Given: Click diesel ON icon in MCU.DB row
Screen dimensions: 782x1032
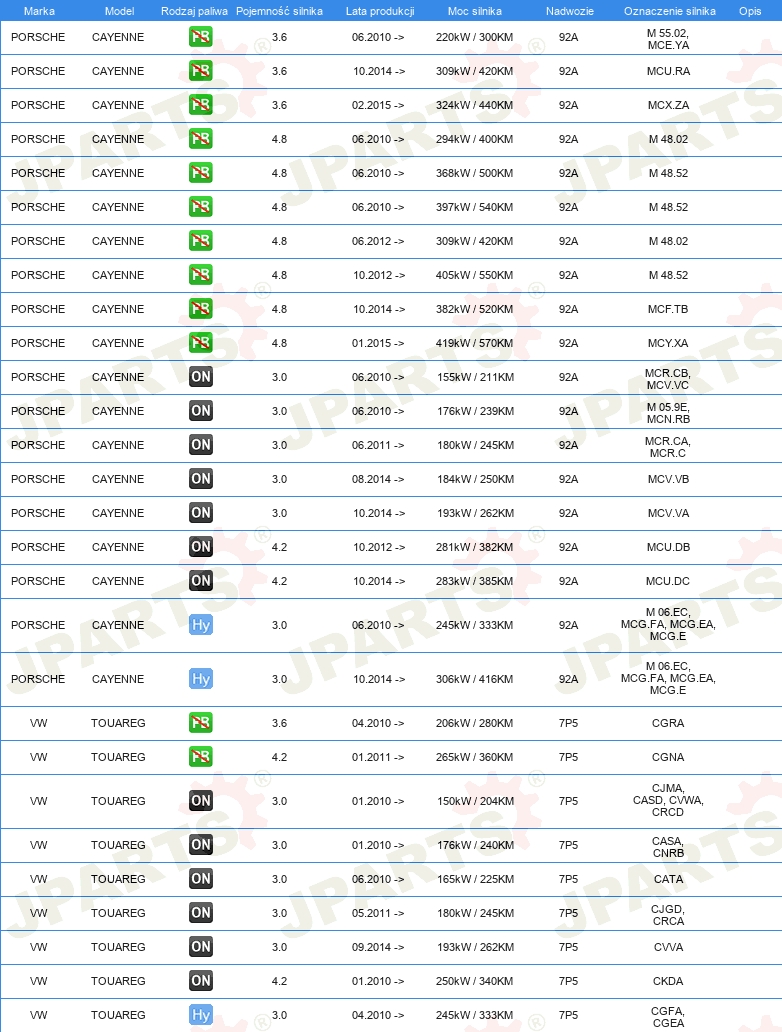Looking at the screenshot, I should point(201,547).
